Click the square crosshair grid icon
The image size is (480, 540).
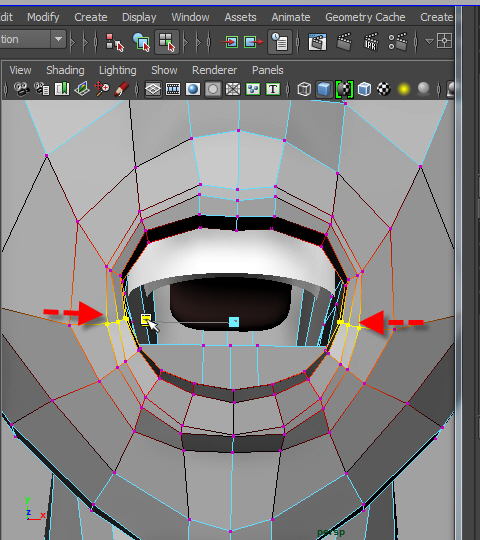(444, 41)
